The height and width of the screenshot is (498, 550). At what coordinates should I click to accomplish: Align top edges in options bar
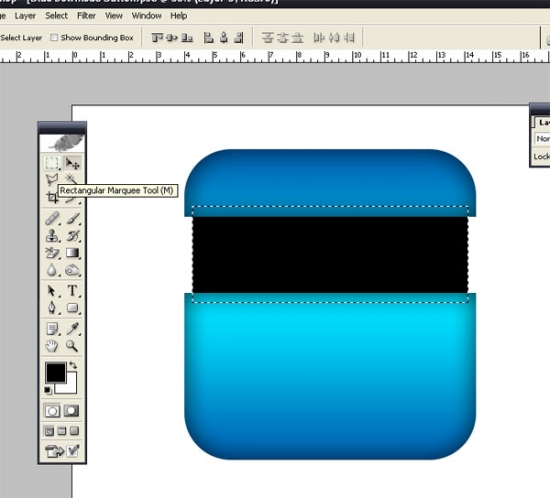[157, 38]
